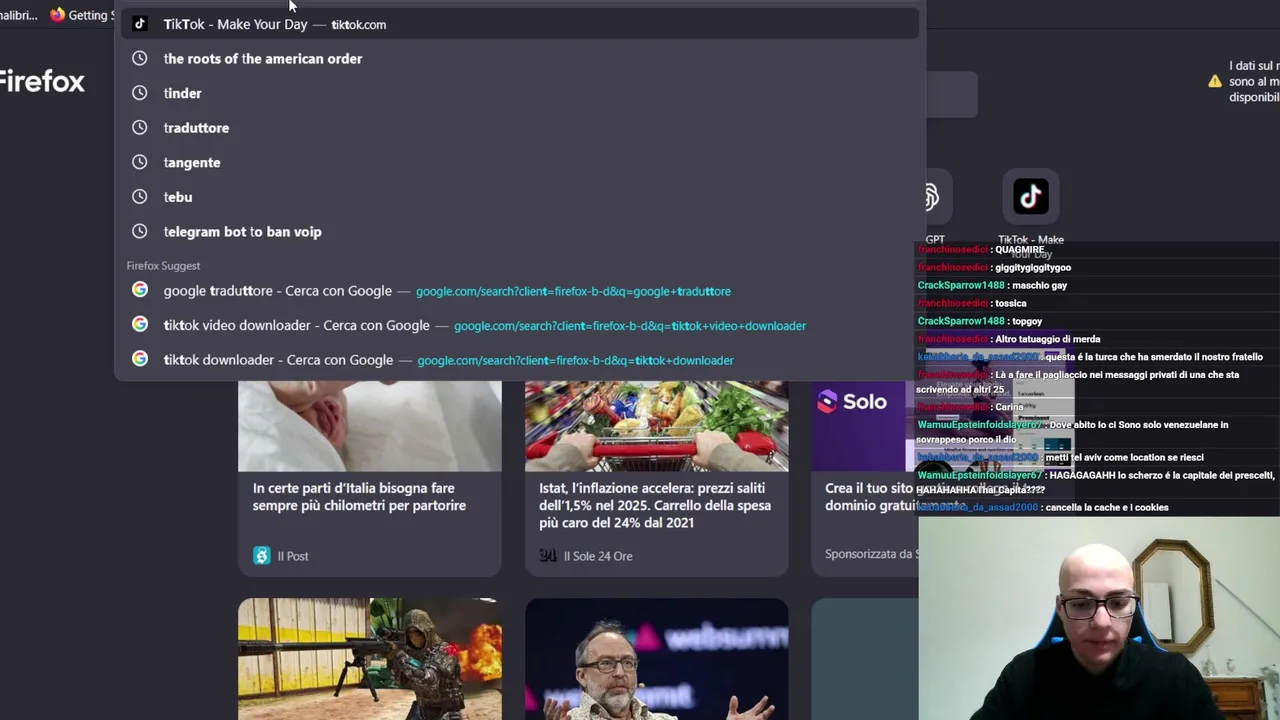The height and width of the screenshot is (720, 1280).
Task: Choose 'tebu' history suggestion
Action: [x=519, y=197]
